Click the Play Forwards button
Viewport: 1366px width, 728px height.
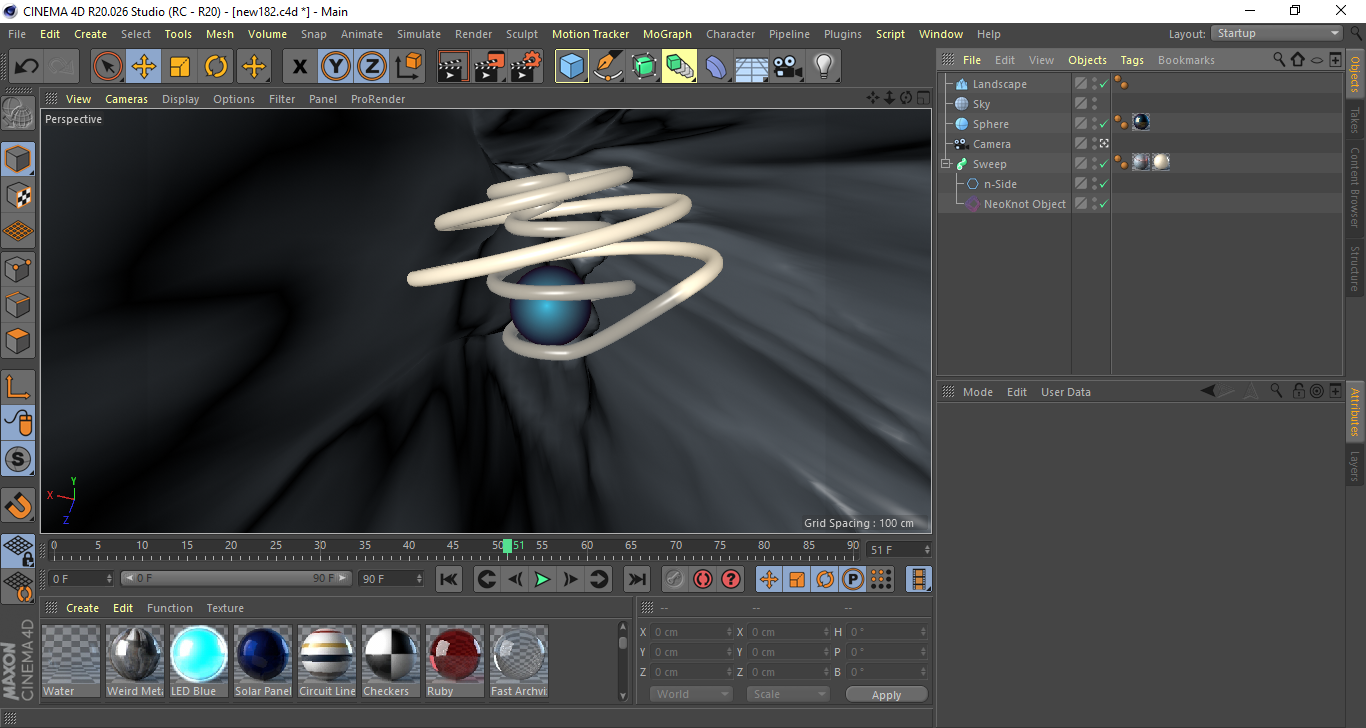(x=542, y=579)
